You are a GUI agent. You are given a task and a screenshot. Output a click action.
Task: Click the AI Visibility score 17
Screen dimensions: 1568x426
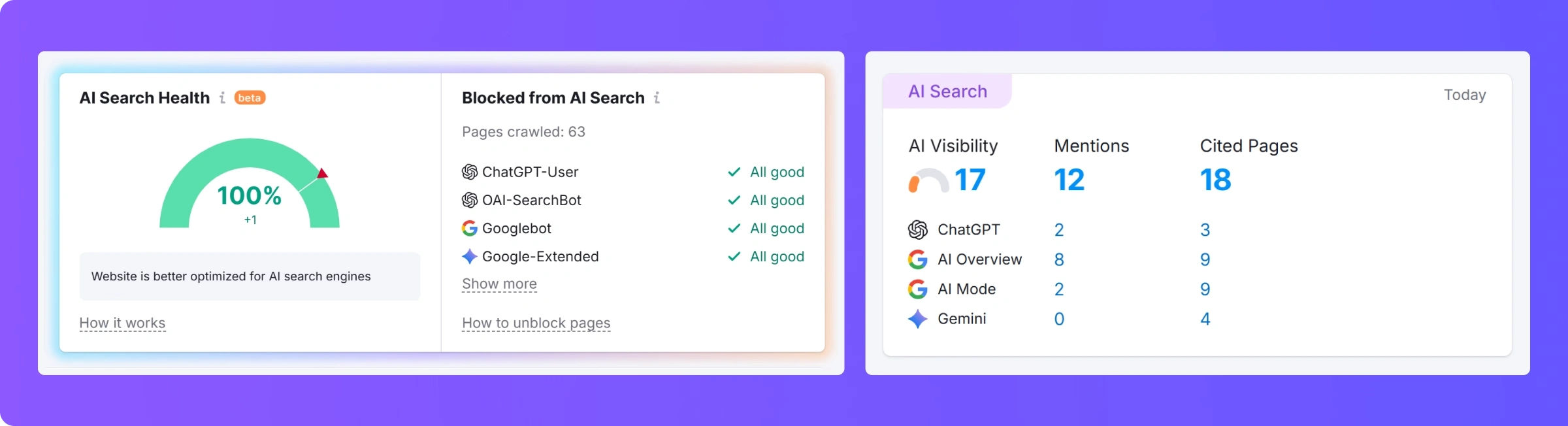tap(970, 180)
